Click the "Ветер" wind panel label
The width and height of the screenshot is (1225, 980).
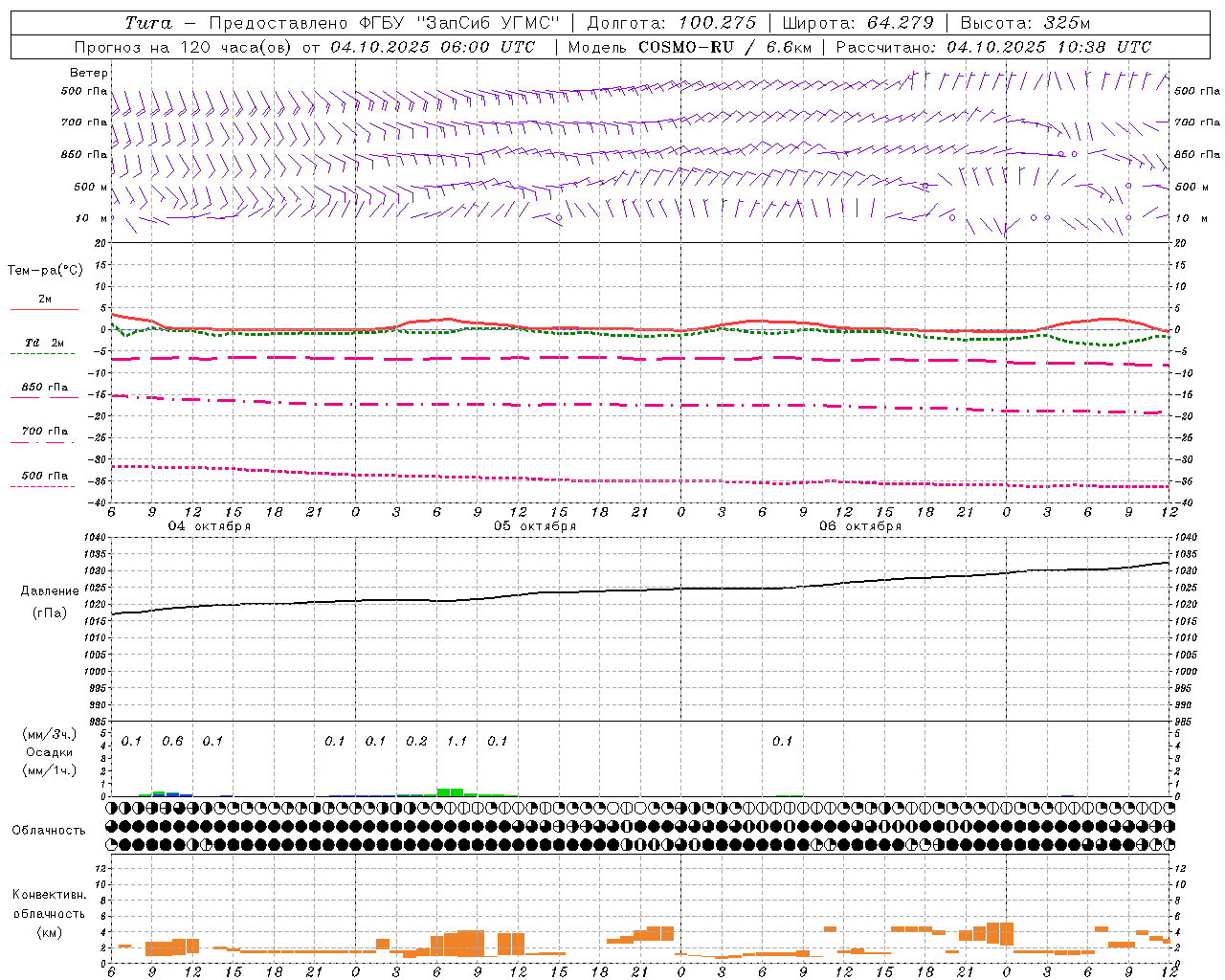89,73
